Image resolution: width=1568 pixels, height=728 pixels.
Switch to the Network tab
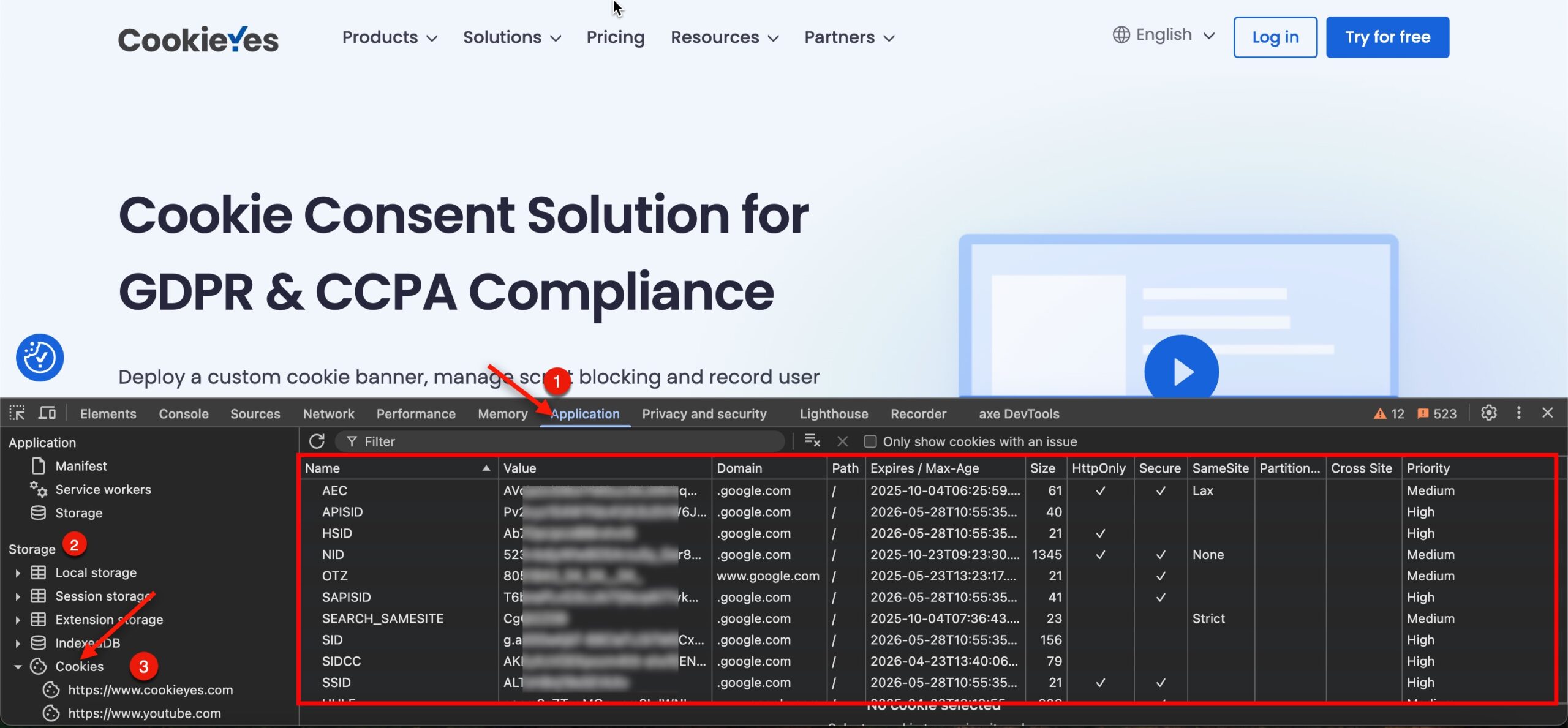pyautogui.click(x=328, y=414)
